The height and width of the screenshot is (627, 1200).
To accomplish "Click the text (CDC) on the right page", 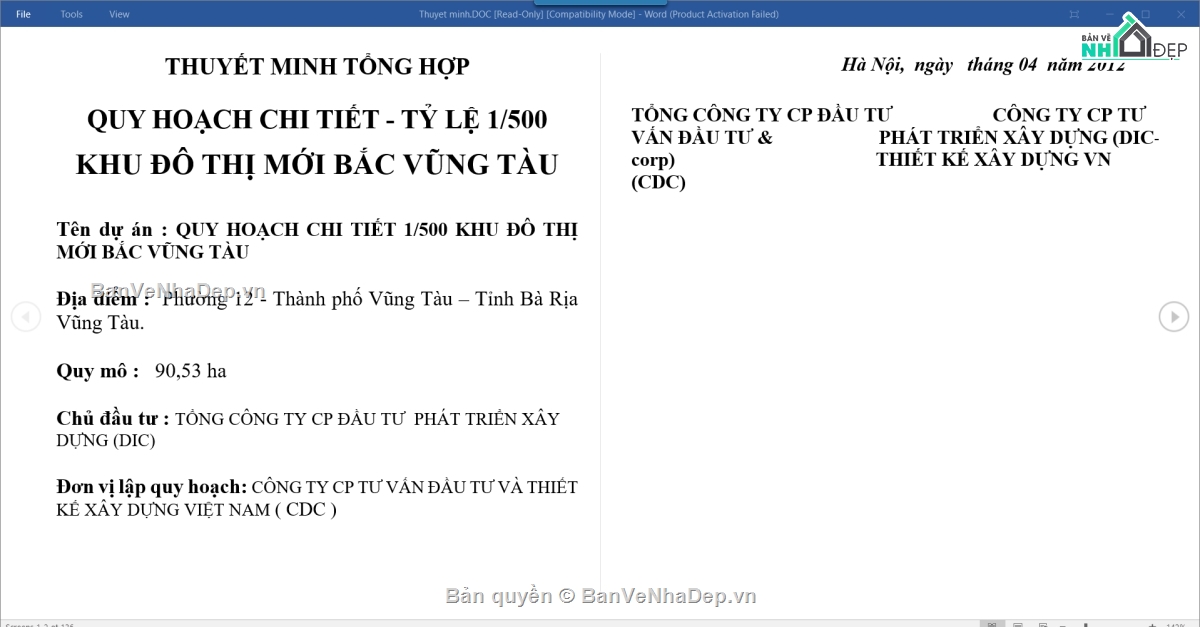I will click(x=659, y=182).
